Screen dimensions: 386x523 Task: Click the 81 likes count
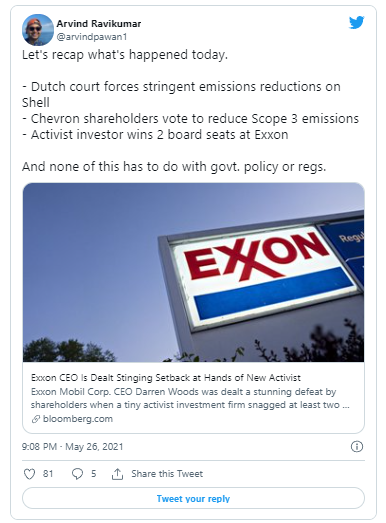[48, 474]
